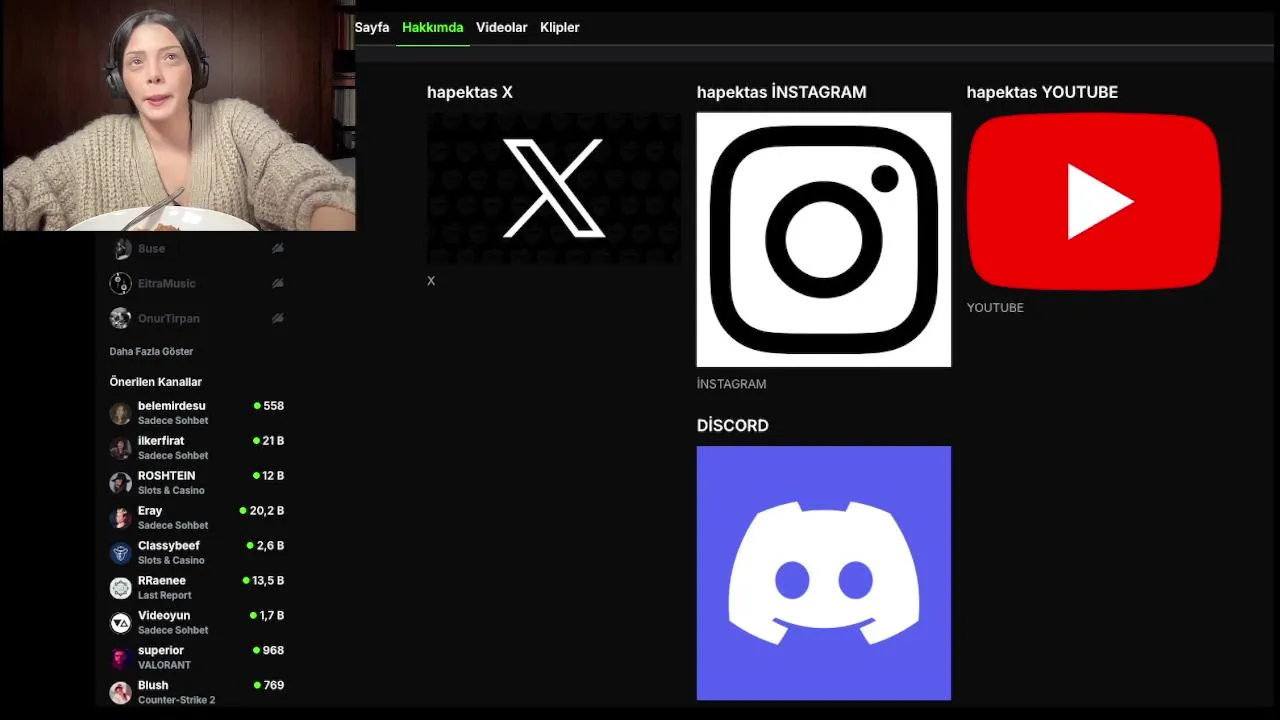Open the Discord logo panel

(x=824, y=573)
